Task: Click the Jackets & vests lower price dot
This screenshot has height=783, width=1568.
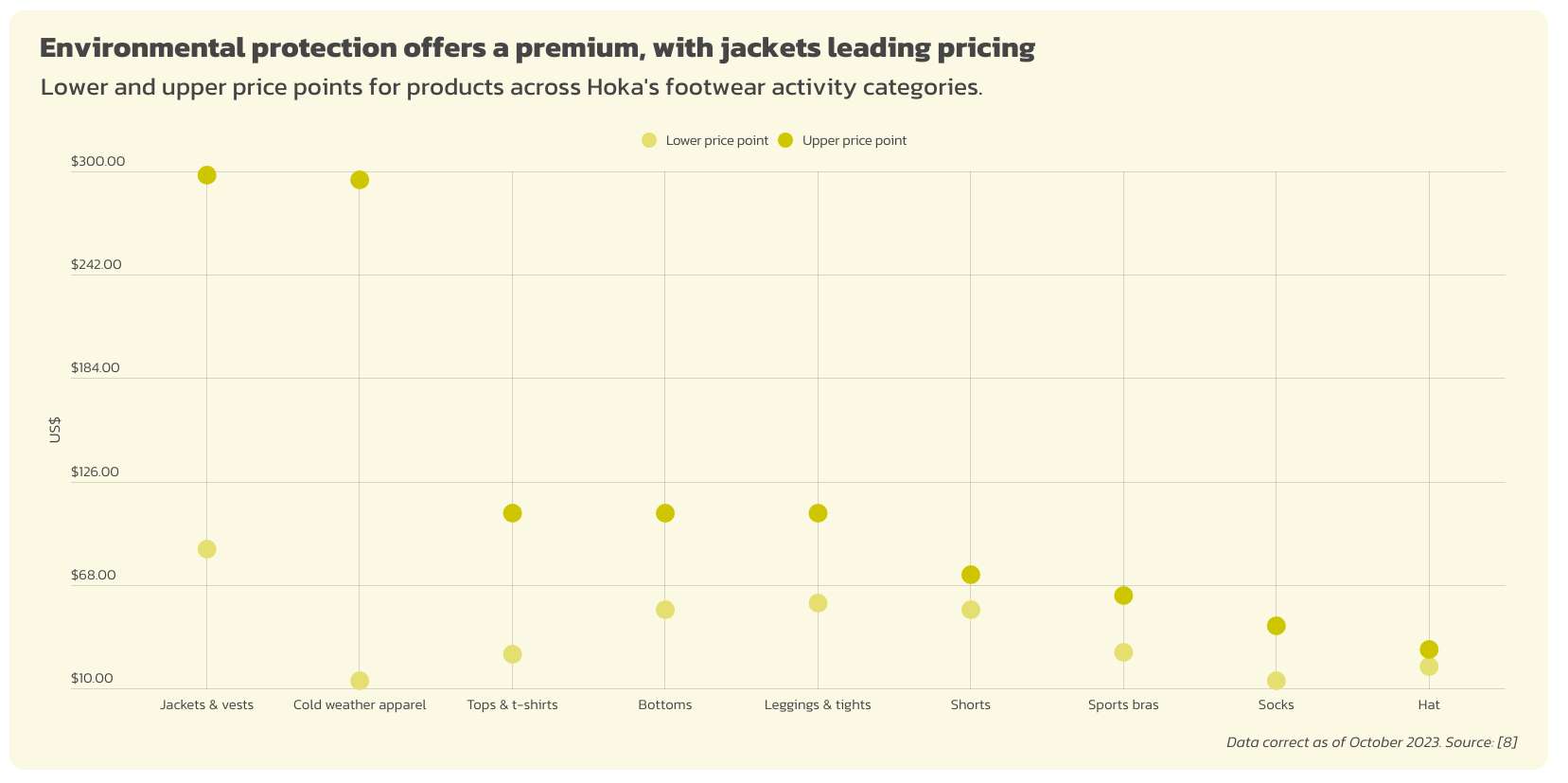Action: point(206,549)
